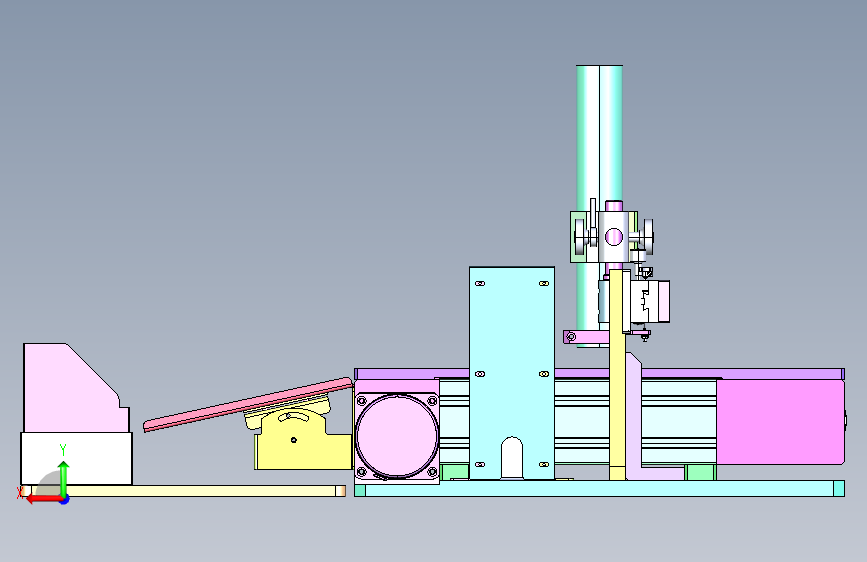Select the tall cyan vertical column
The width and height of the screenshot is (867, 562).
click(599, 138)
